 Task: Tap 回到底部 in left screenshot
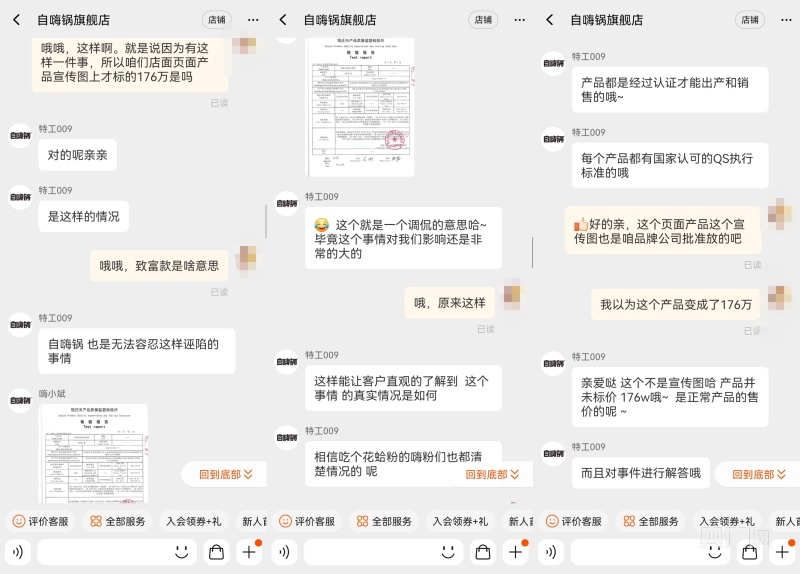click(x=226, y=475)
